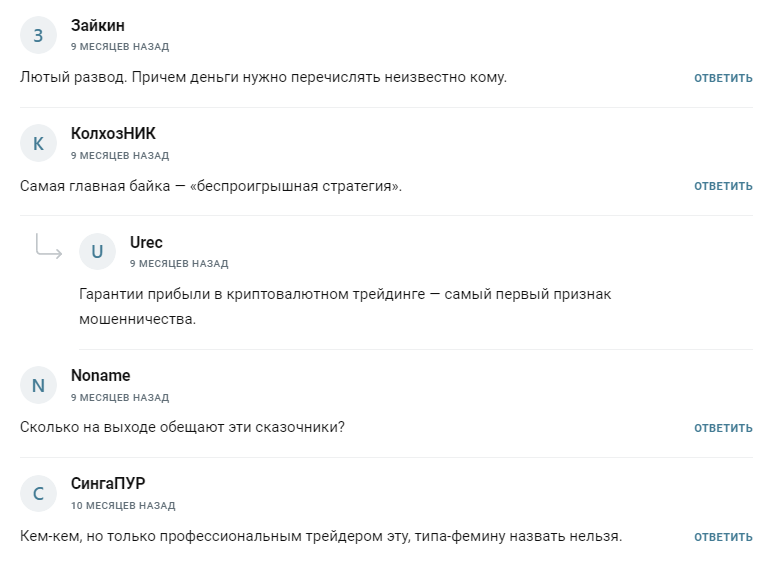
Task: Open the Noname username
Action: [x=100, y=376]
